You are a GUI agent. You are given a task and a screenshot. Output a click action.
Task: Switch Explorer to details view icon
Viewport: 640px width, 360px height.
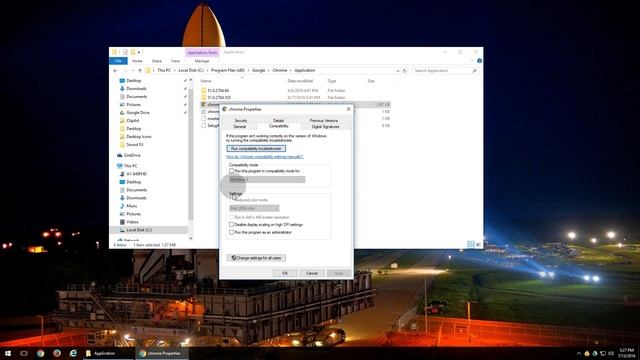(x=471, y=244)
